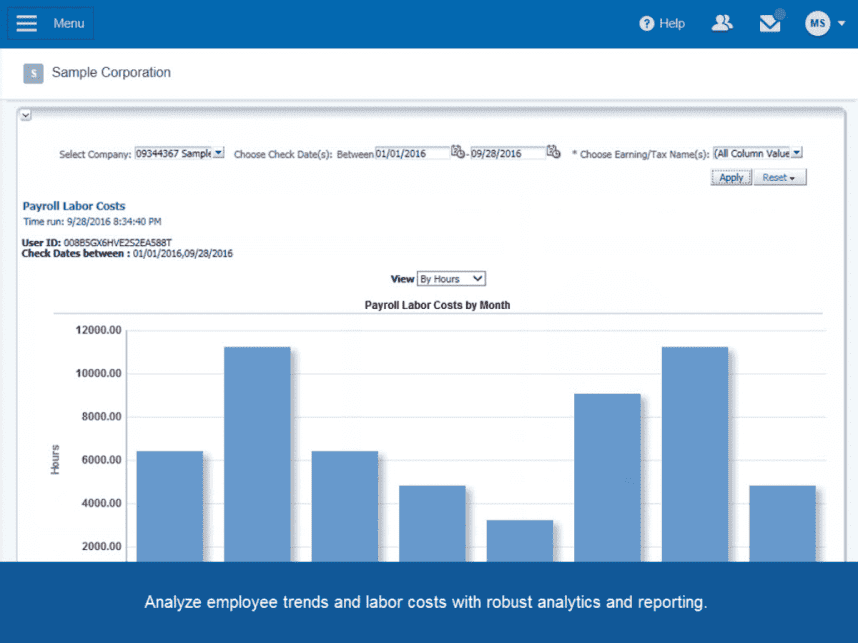Open the start date calendar picker icon
The width and height of the screenshot is (858, 643).
(457, 153)
